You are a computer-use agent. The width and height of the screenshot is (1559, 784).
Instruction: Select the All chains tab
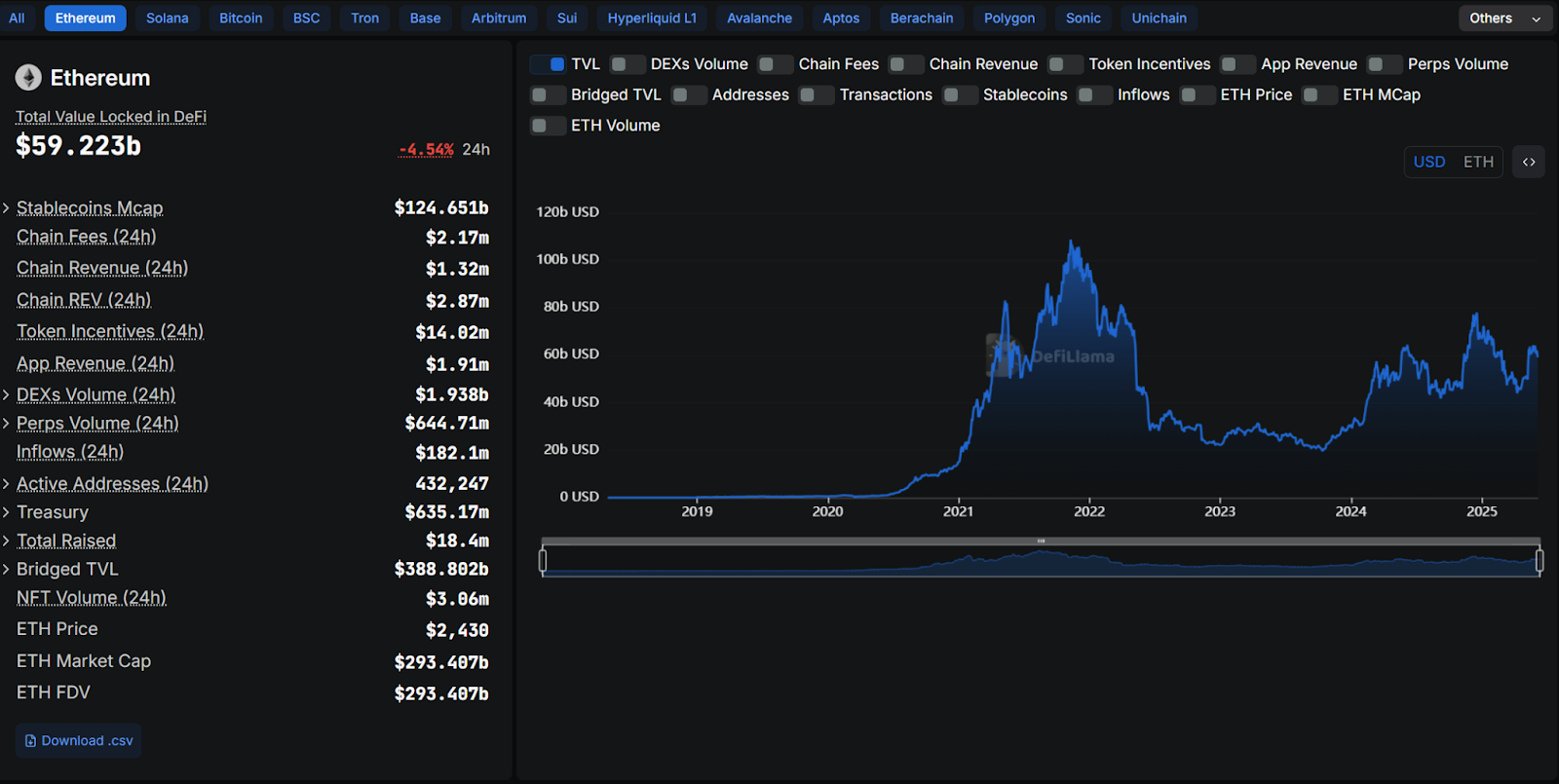click(17, 19)
